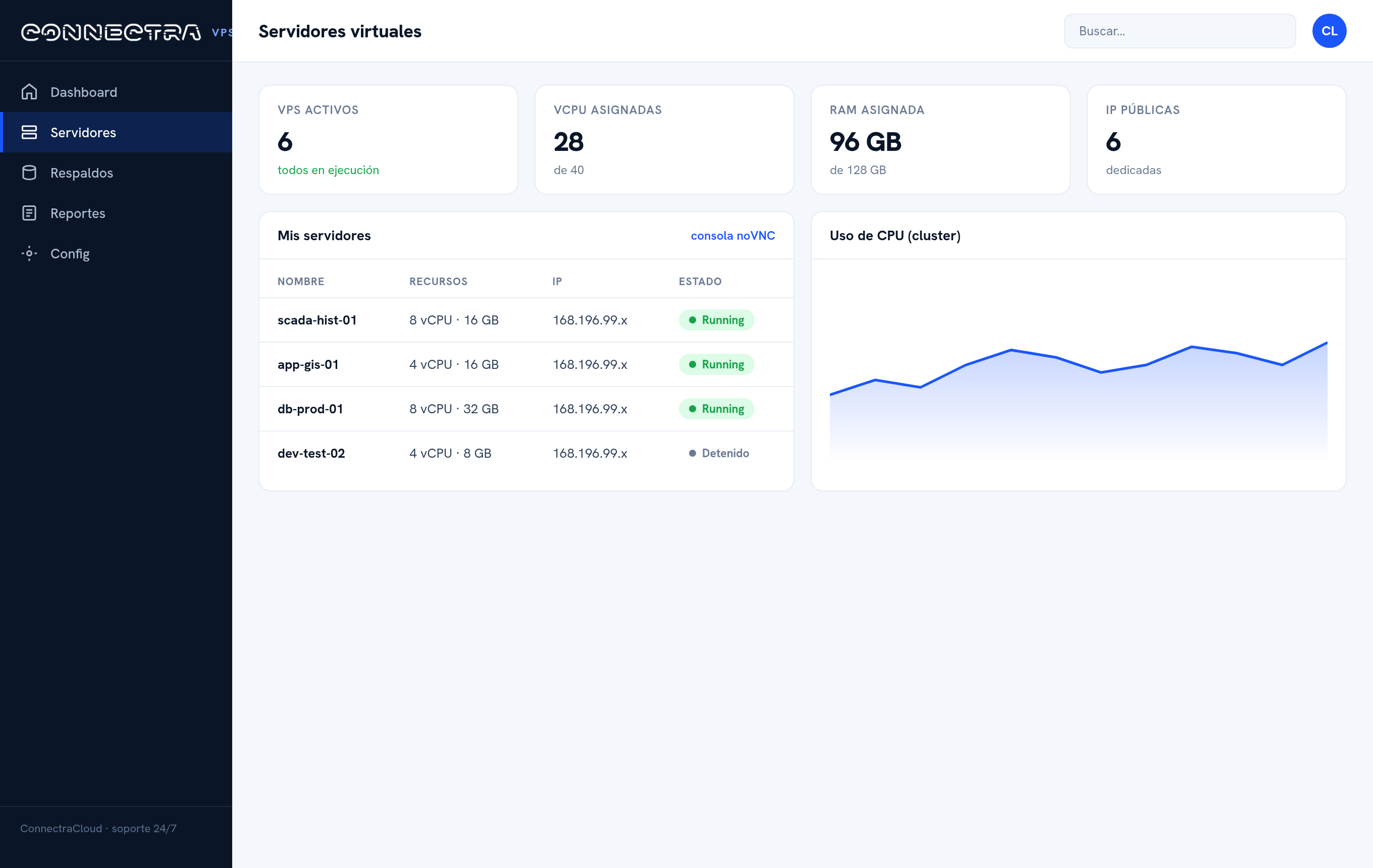Click the Respaldos database icon
Viewport: 1373px width, 868px height.
(x=29, y=173)
